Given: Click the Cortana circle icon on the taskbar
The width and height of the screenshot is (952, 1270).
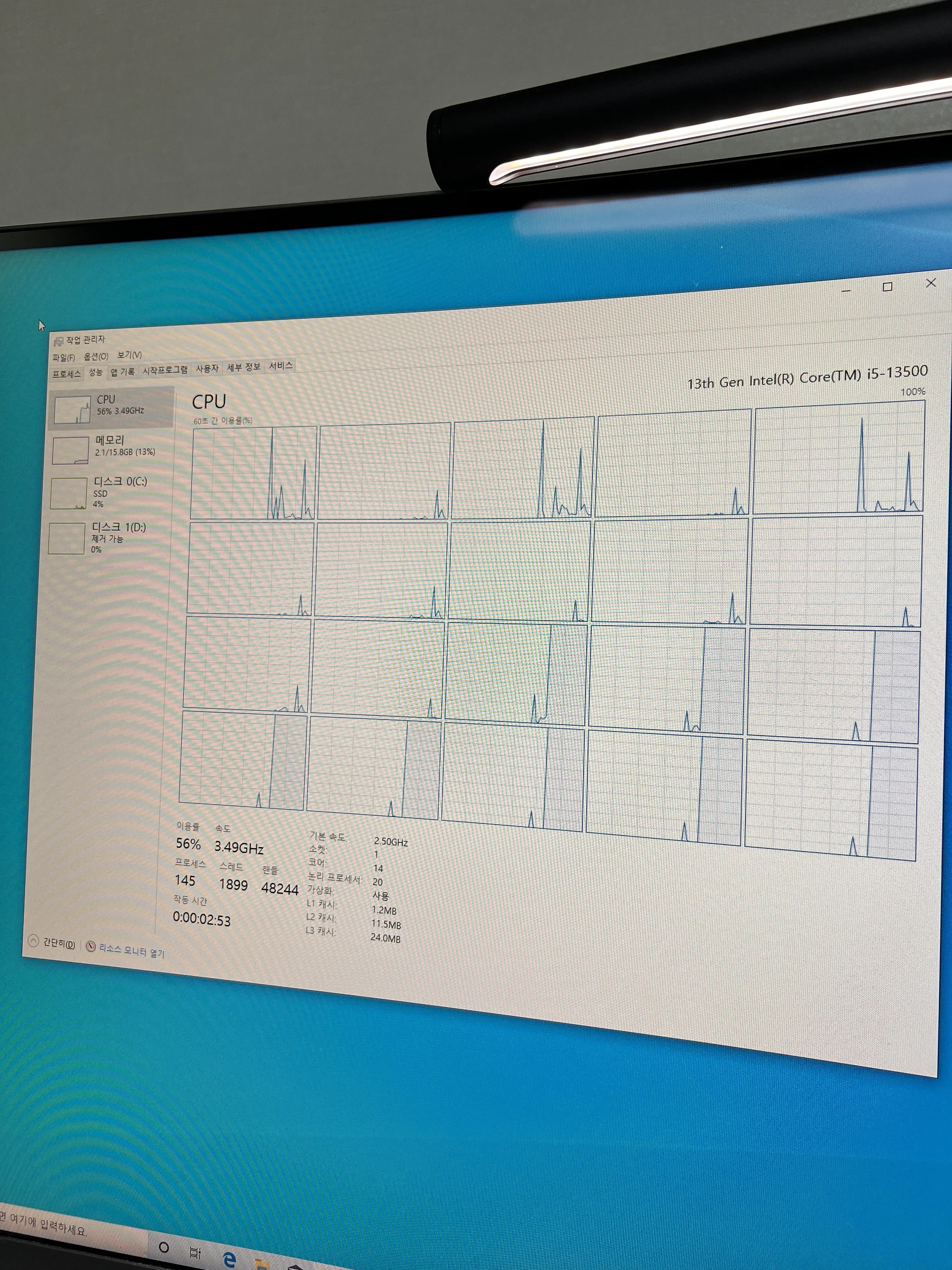Looking at the screenshot, I should point(164,1247).
